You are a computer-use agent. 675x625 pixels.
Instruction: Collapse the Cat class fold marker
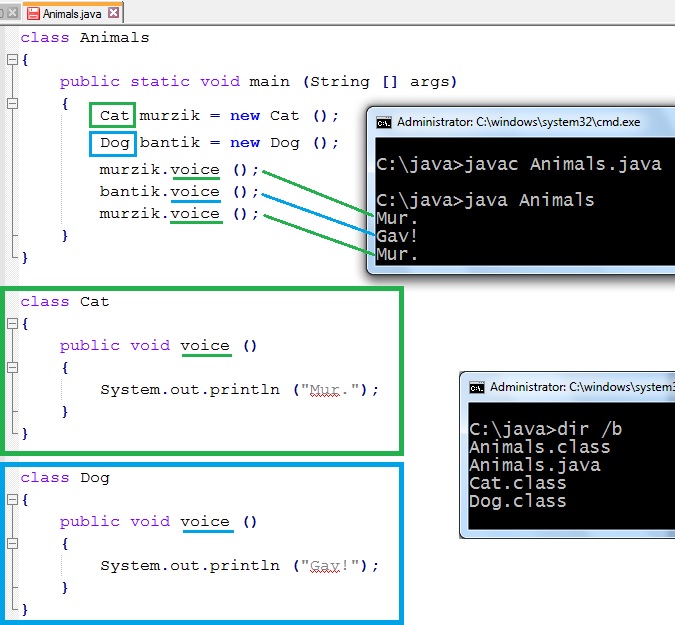pos(12,324)
